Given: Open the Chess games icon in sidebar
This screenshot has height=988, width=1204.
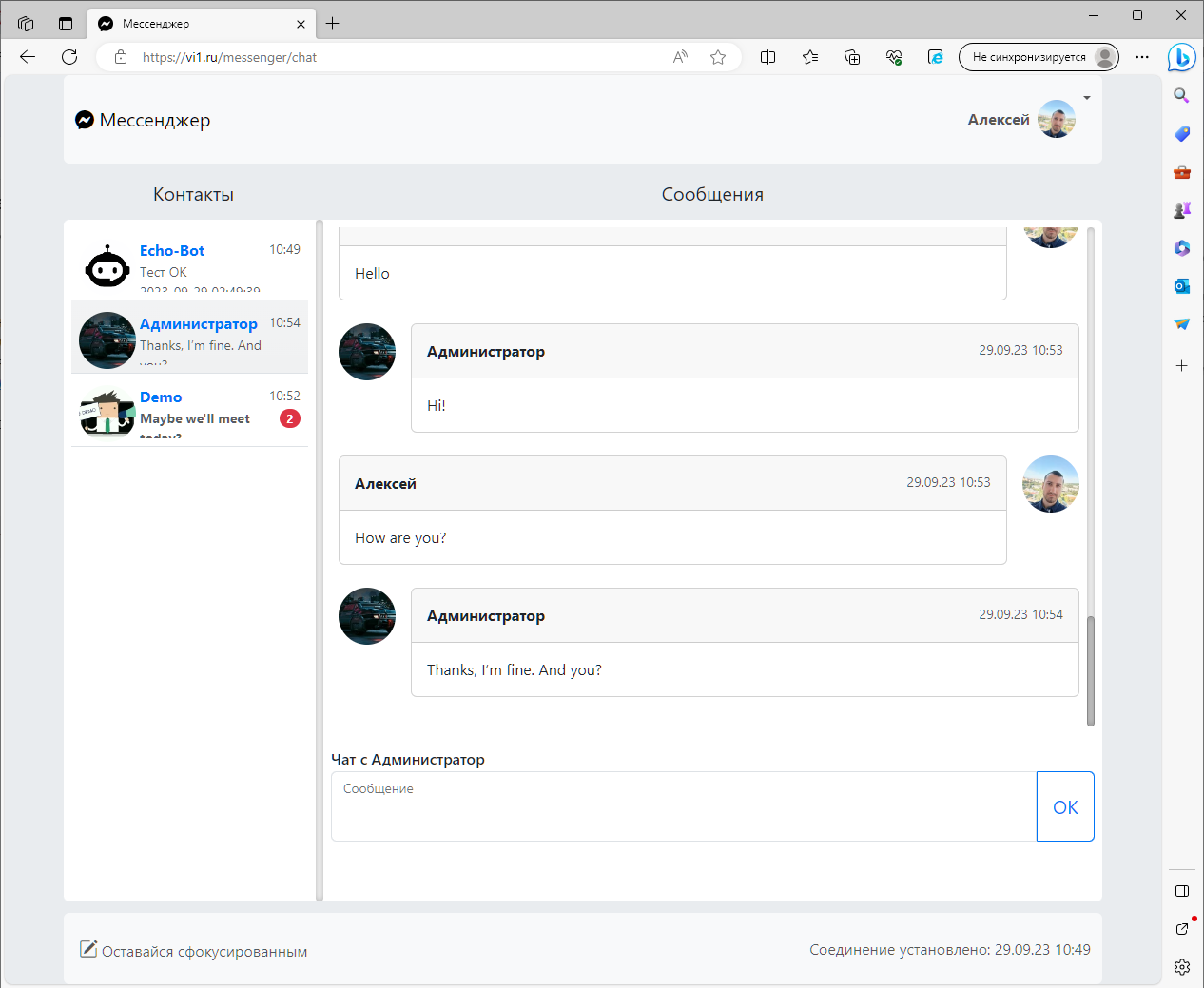Looking at the screenshot, I should click(x=1181, y=209).
